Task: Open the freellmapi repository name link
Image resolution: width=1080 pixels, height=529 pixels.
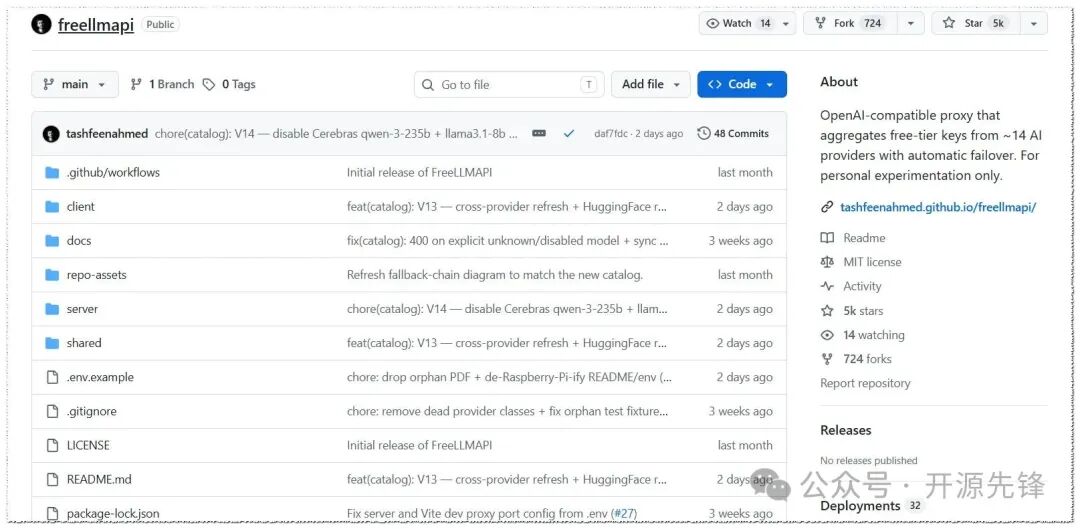Action: (96, 25)
